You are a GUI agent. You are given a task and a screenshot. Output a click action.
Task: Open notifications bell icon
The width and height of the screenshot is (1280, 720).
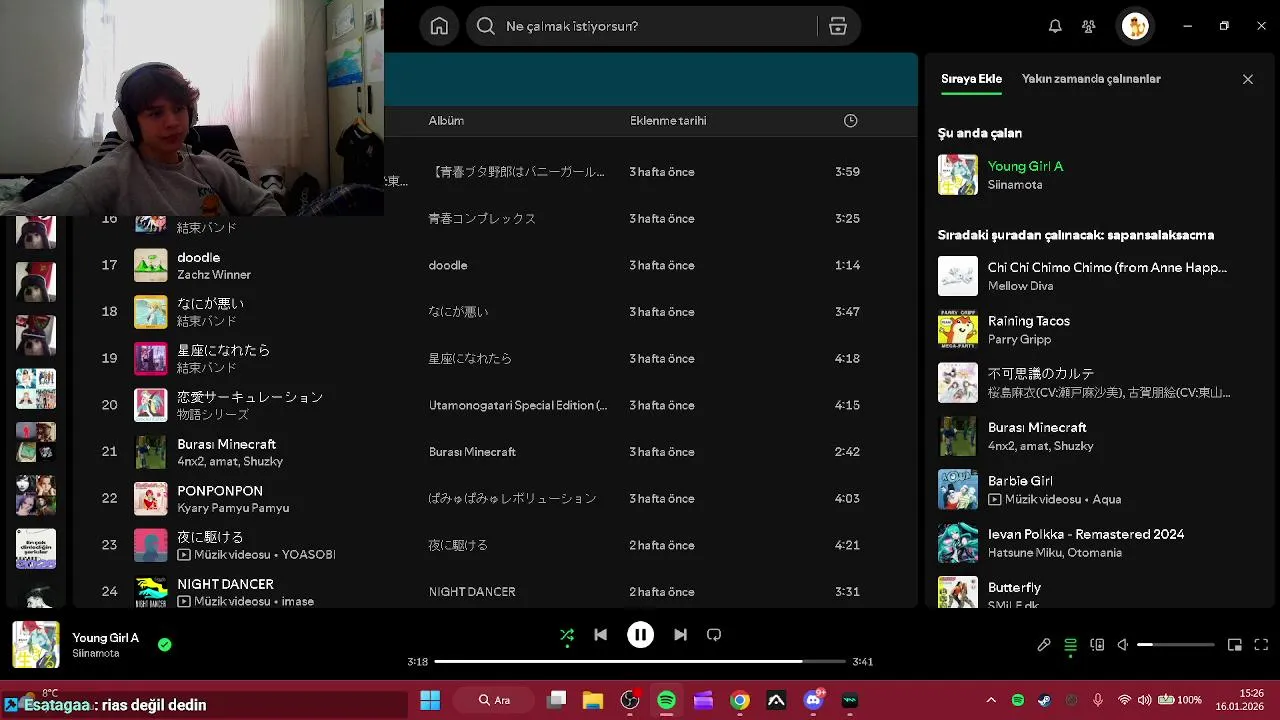(1055, 26)
